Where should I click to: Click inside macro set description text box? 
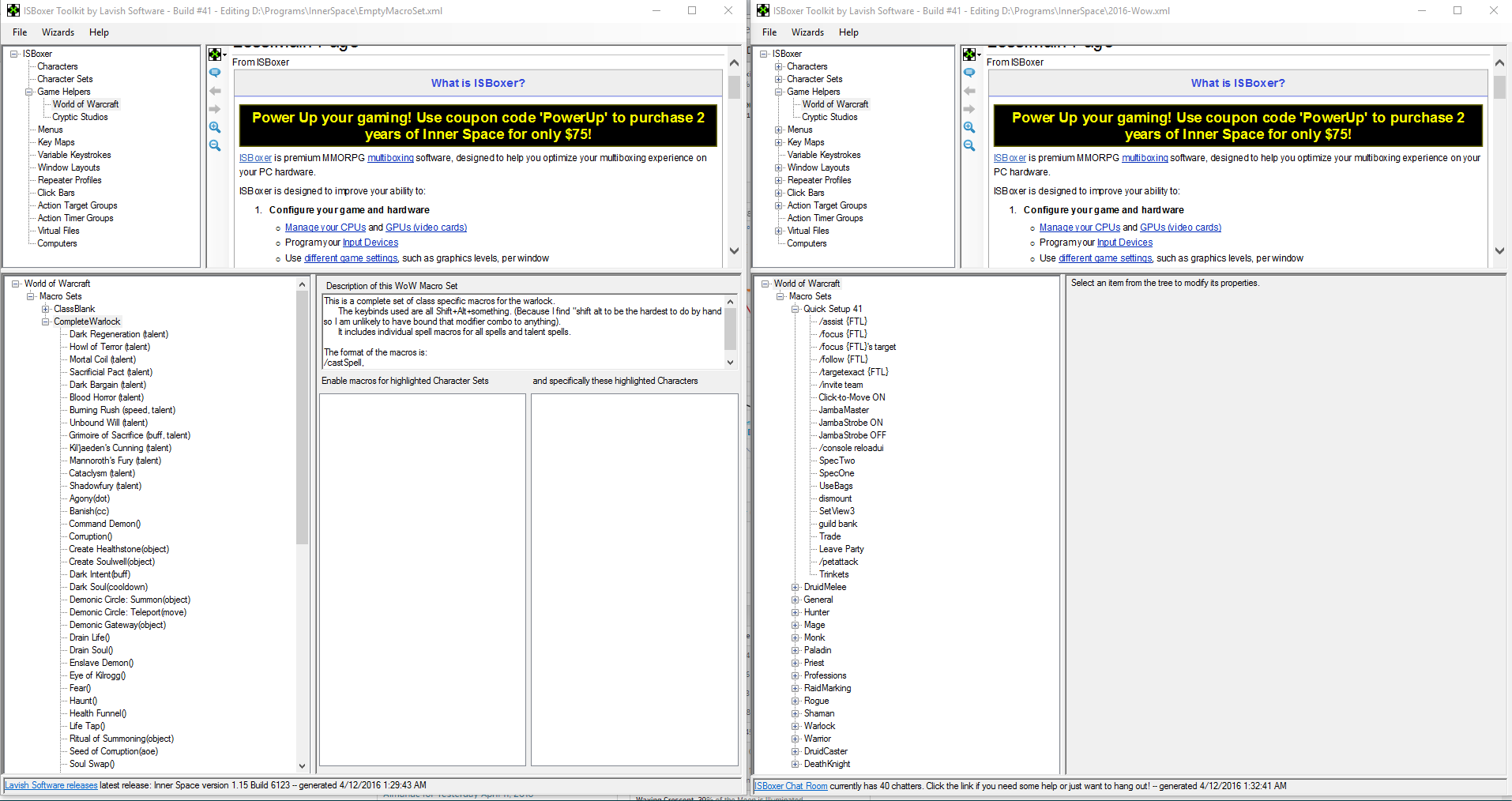click(523, 332)
